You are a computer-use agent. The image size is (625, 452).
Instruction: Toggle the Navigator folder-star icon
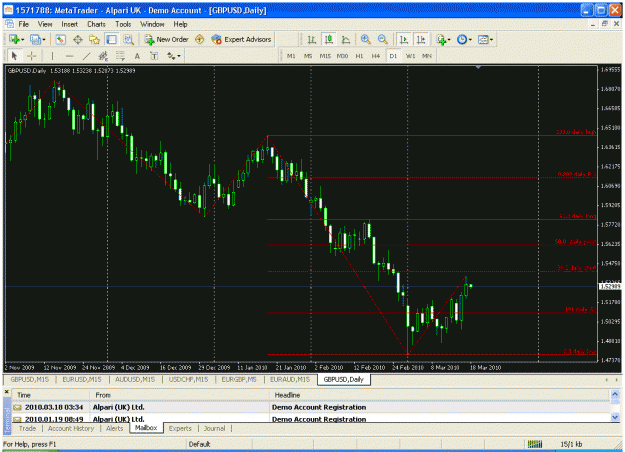[x=94, y=39]
